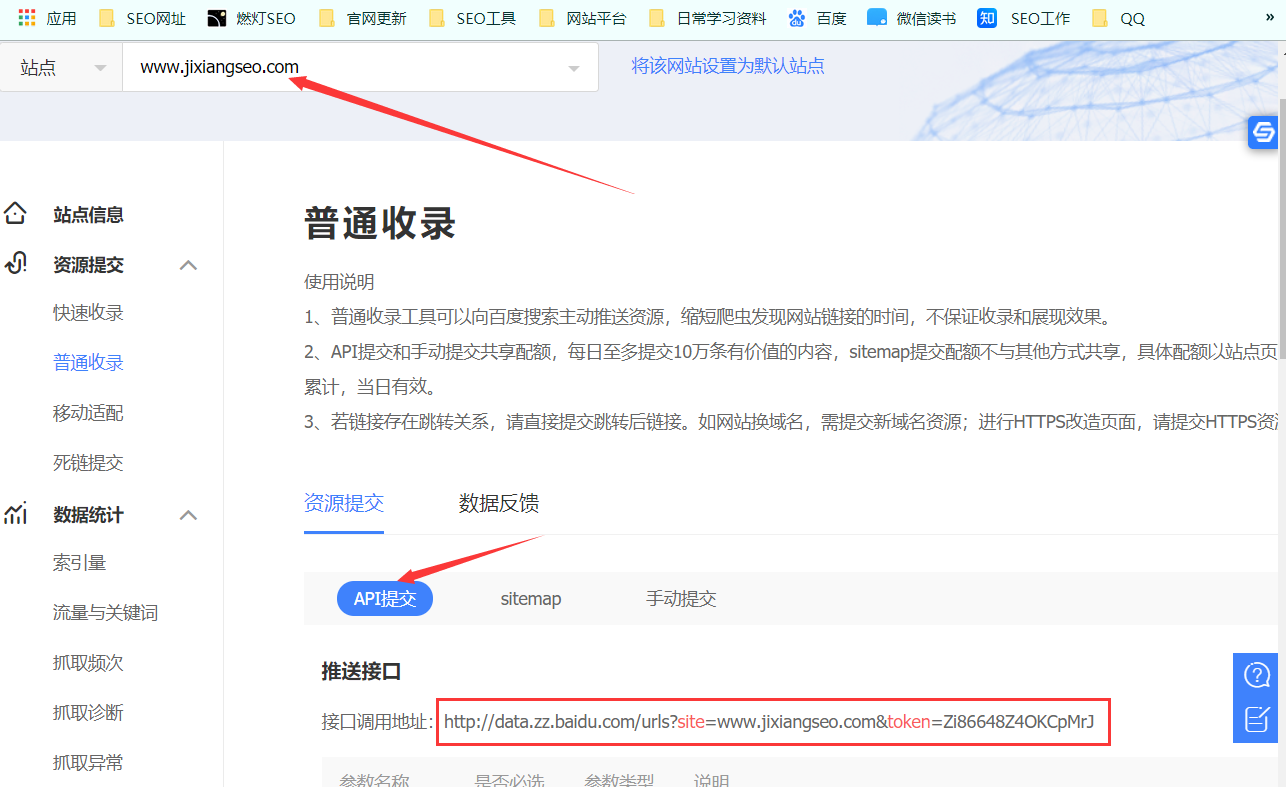Select the 手动提交 option

(681, 599)
